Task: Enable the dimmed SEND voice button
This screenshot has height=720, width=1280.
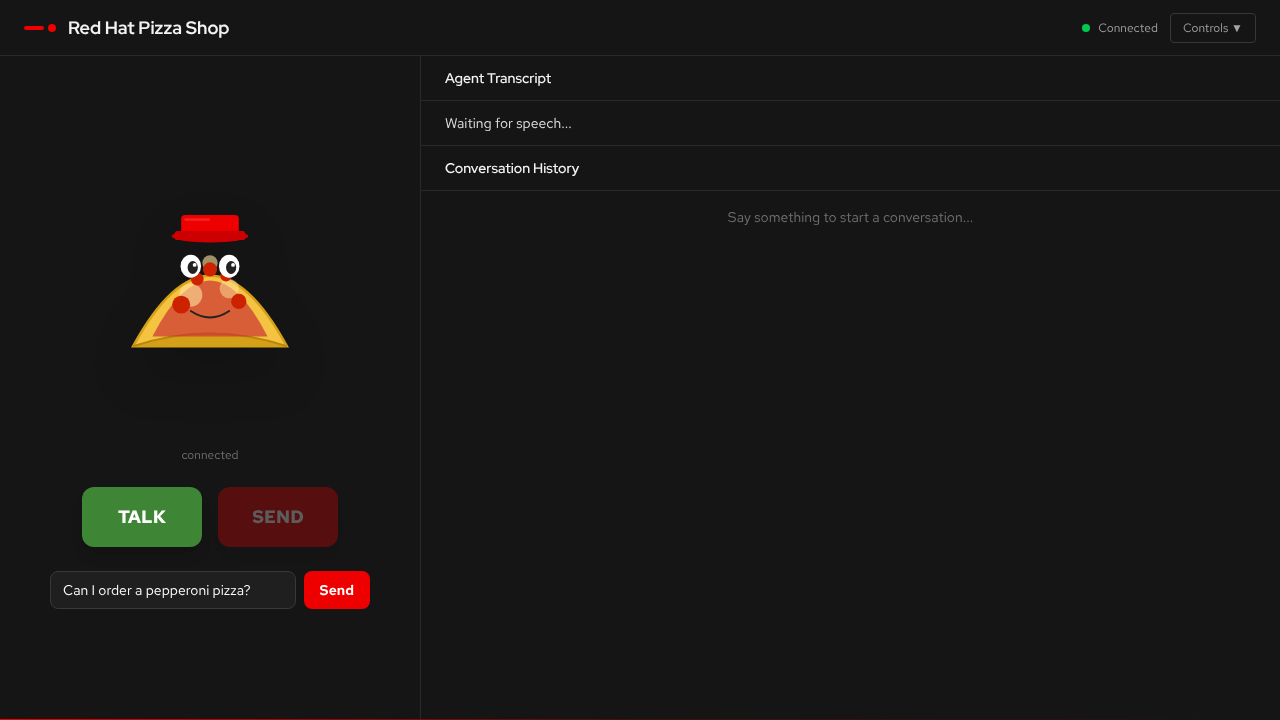Action: tap(277, 517)
